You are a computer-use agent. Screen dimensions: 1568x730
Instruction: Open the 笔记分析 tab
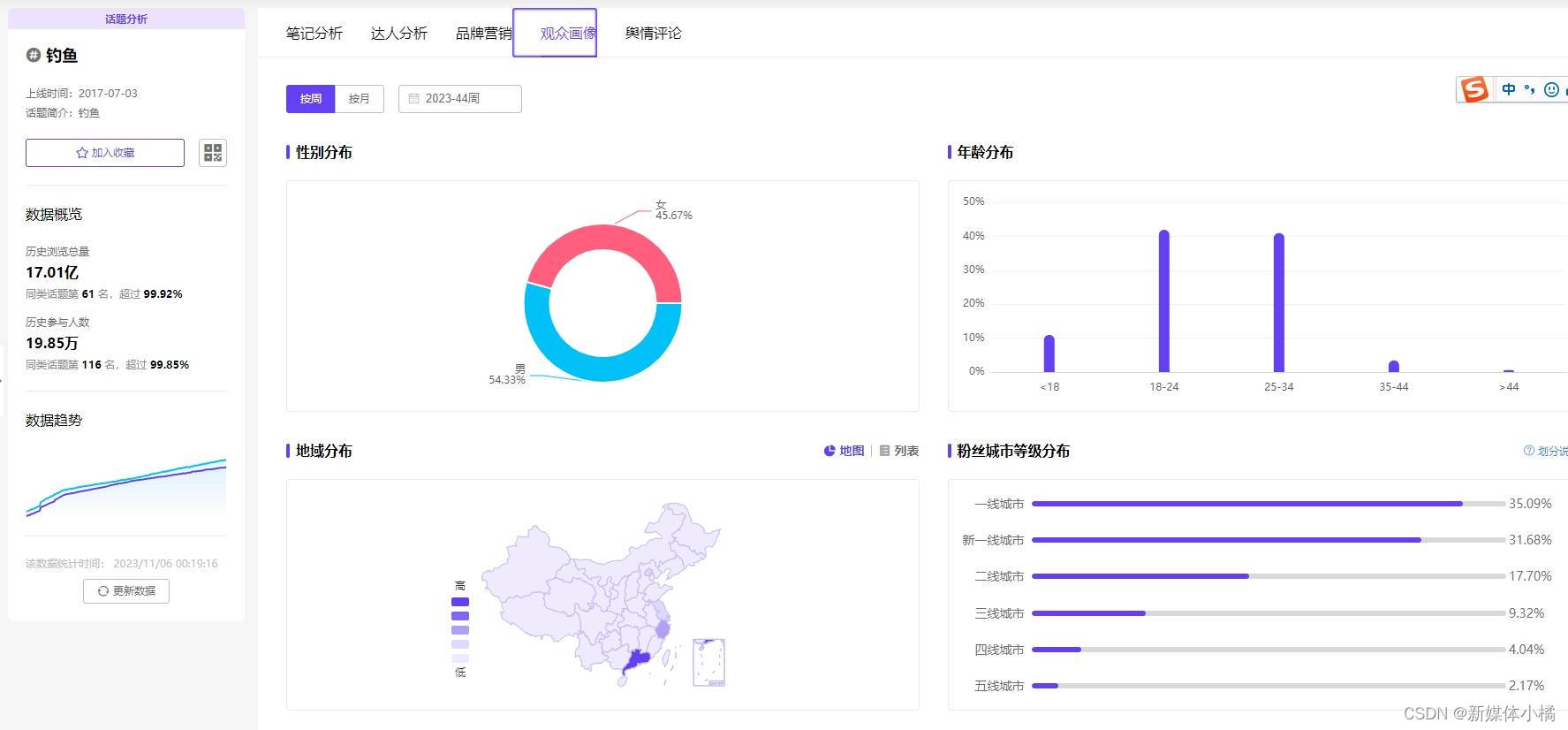pyautogui.click(x=314, y=34)
